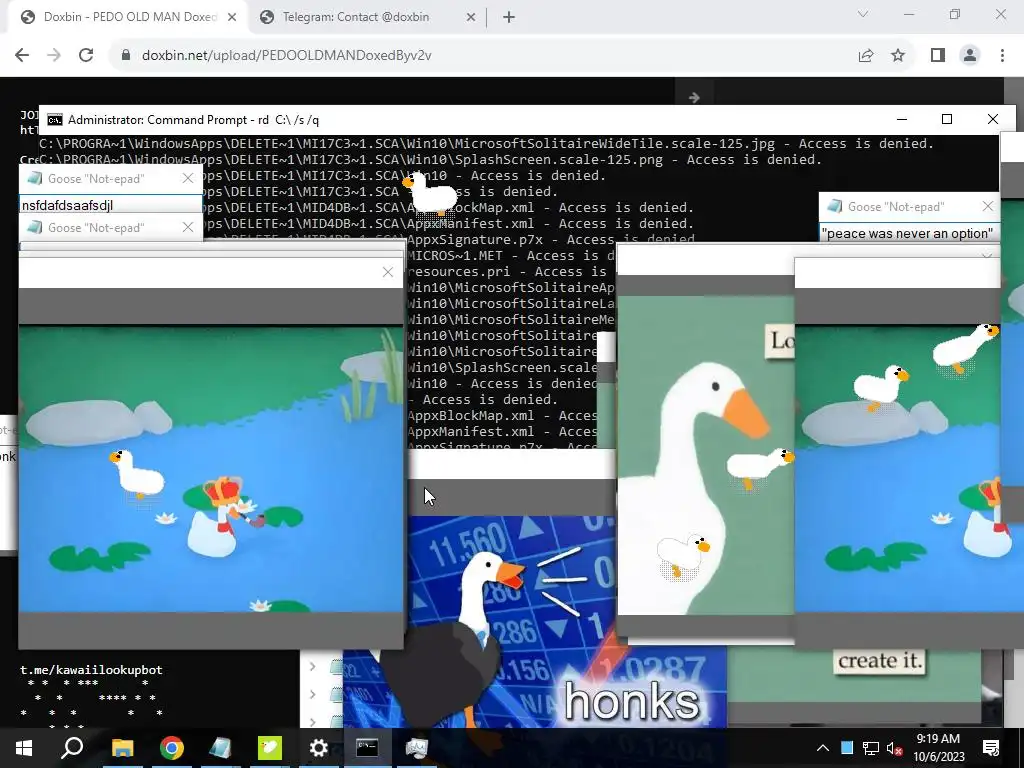Open the tab search chevron in Chrome

(x=863, y=14)
